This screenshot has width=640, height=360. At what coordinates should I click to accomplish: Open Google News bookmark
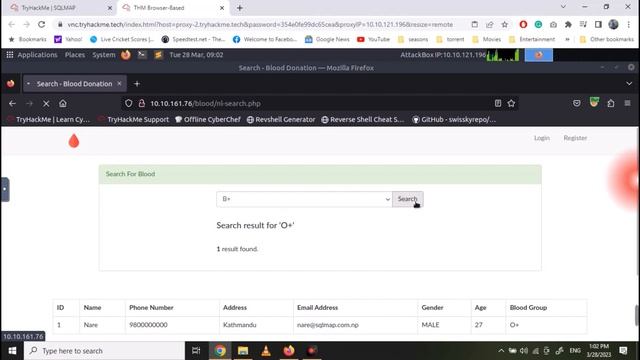click(327, 39)
